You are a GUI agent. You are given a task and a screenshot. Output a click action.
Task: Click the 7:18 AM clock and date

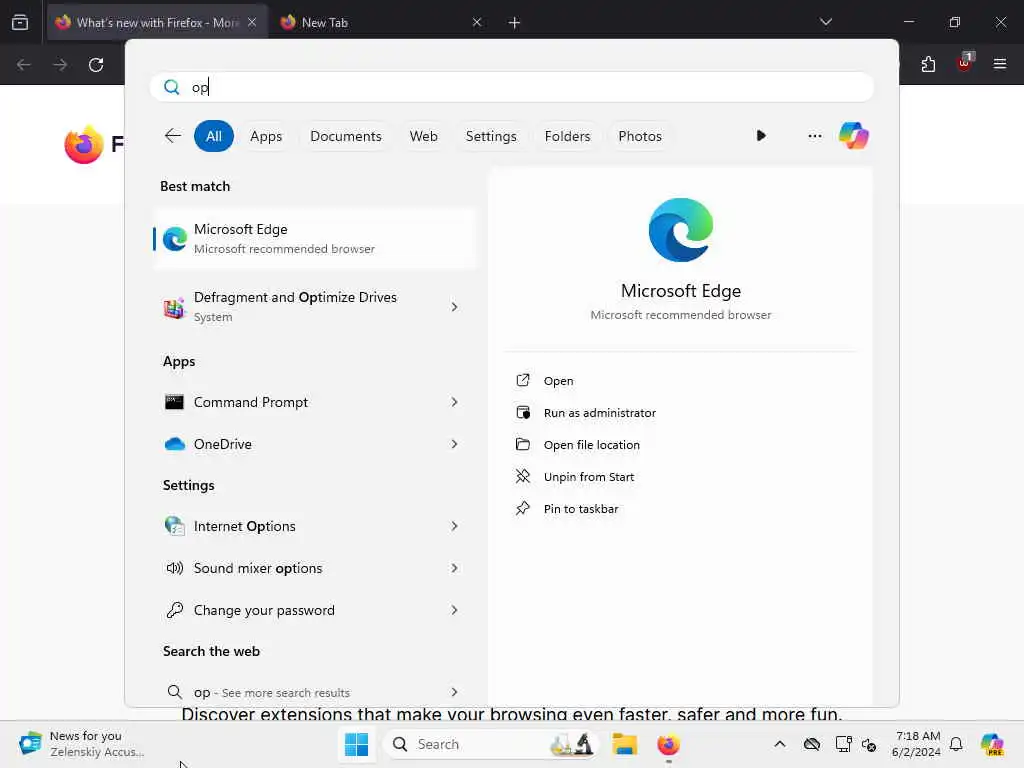(916, 744)
